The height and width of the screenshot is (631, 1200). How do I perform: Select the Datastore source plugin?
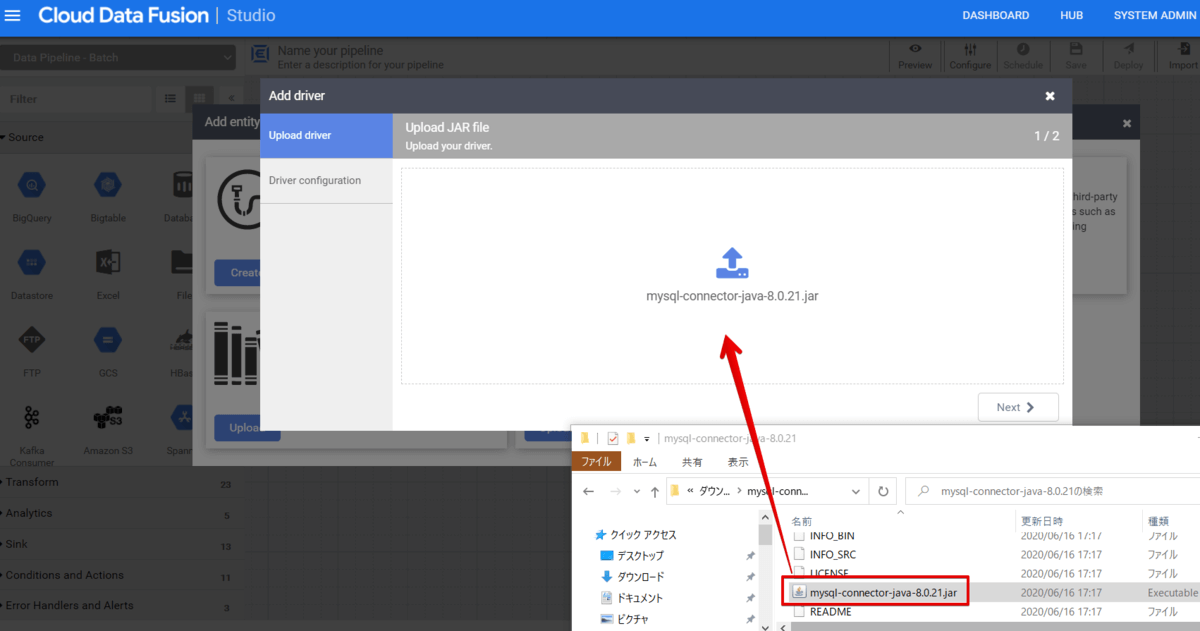[32, 273]
